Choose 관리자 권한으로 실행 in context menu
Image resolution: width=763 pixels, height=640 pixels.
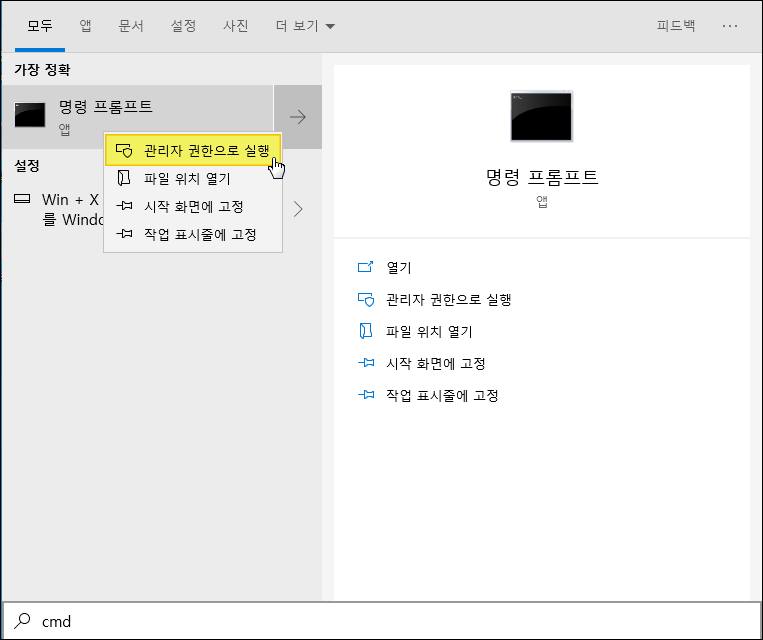pyautogui.click(x=193, y=150)
